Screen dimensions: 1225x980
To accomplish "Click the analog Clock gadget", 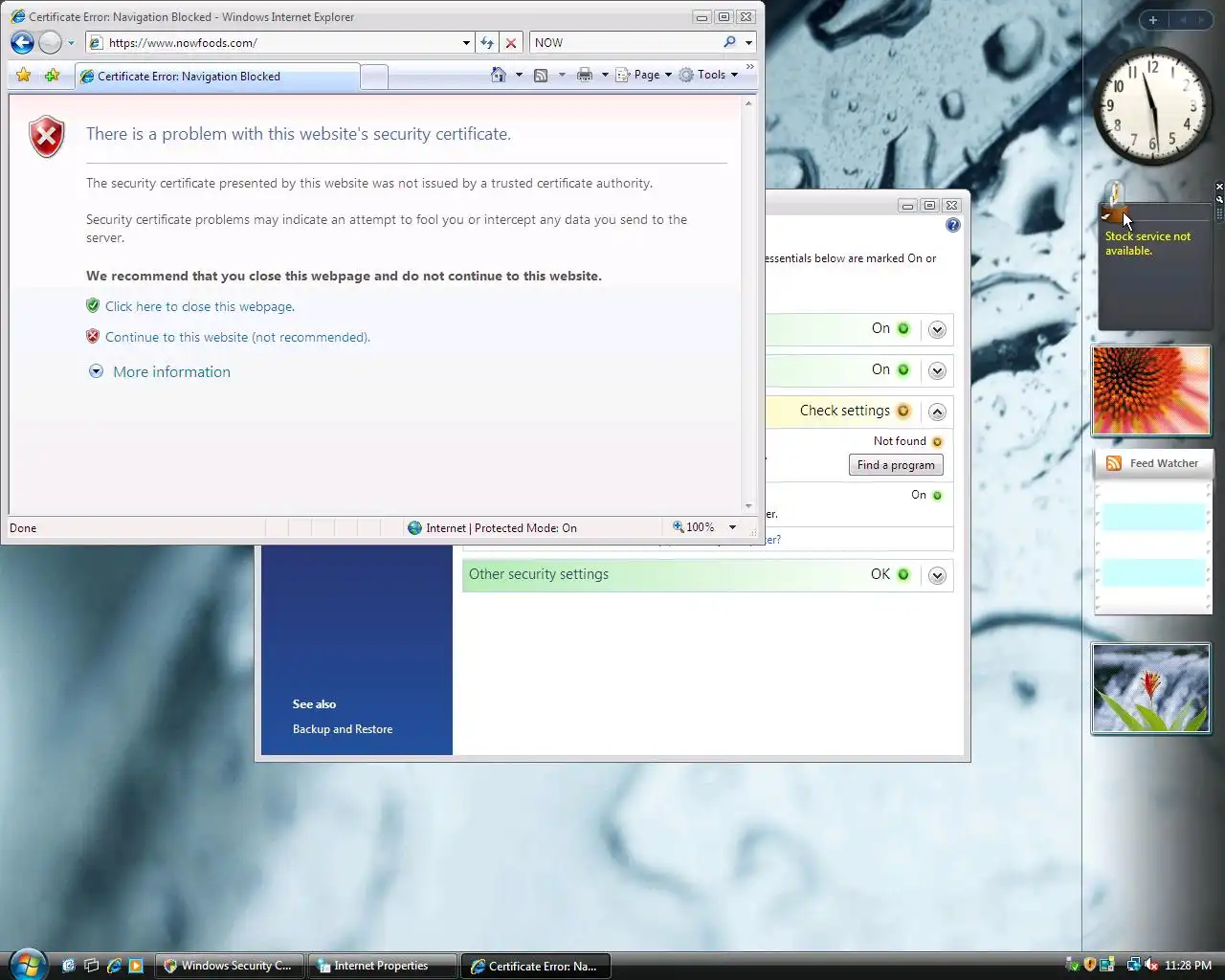I will (x=1153, y=108).
